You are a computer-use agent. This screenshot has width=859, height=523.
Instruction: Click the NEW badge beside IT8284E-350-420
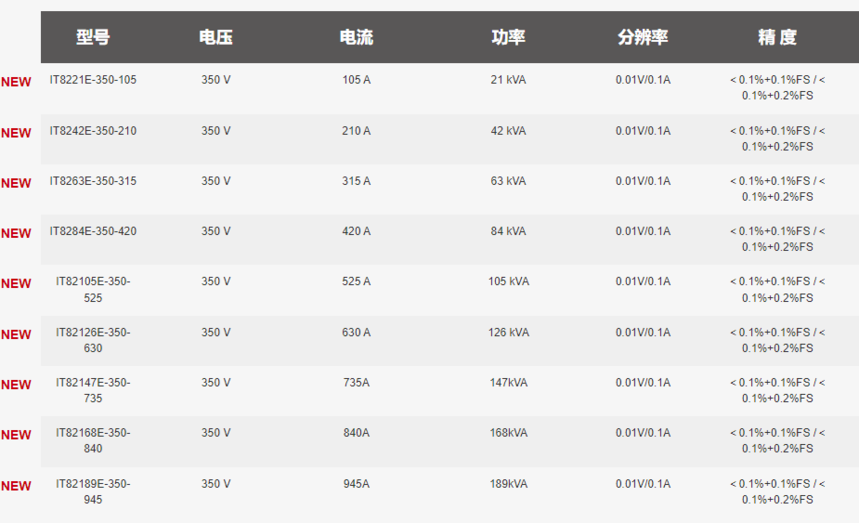click(16, 234)
